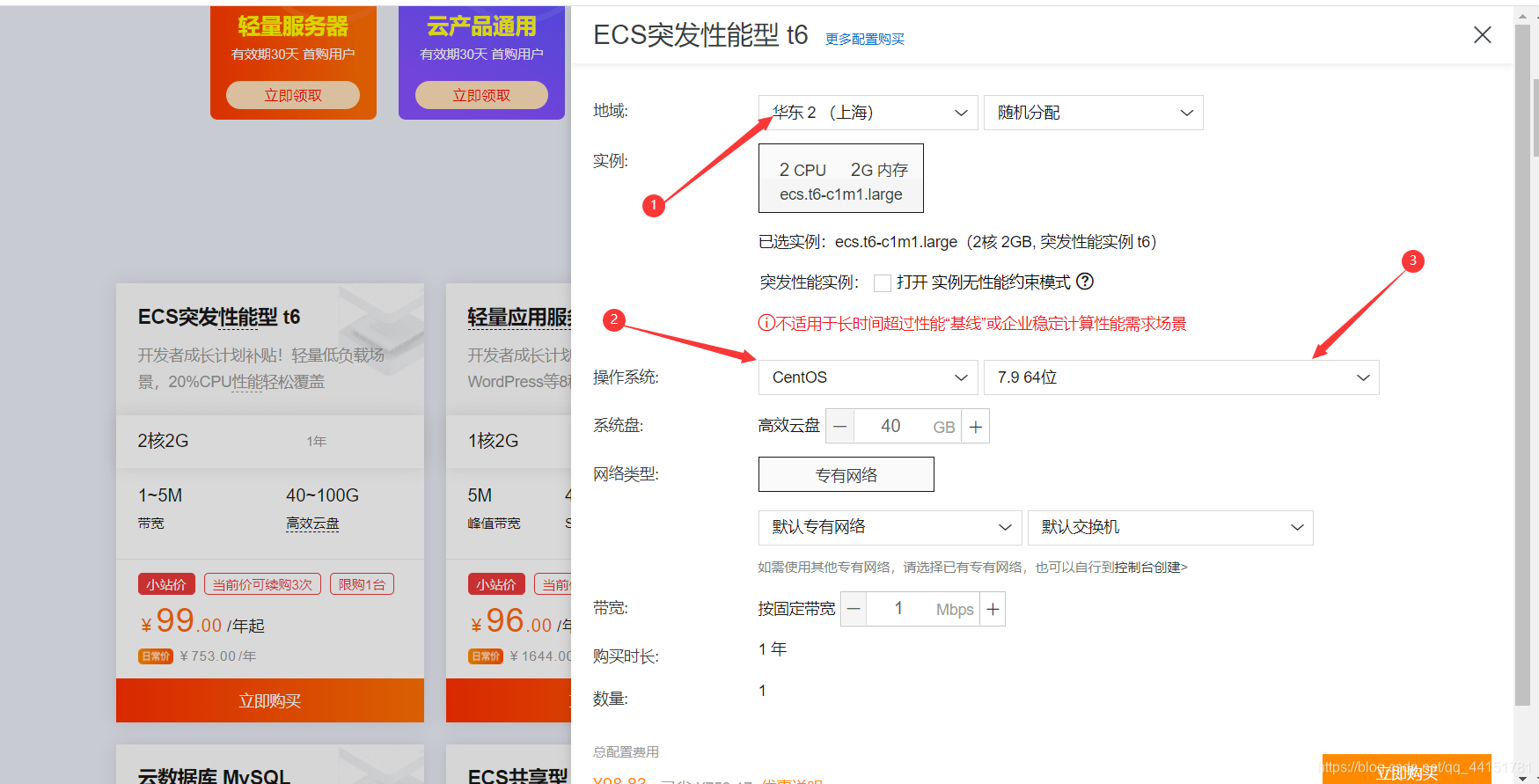Click the red 不适用于长时间超过性能基线 warning text
Image resolution: width=1539 pixels, height=784 pixels.
[972, 324]
